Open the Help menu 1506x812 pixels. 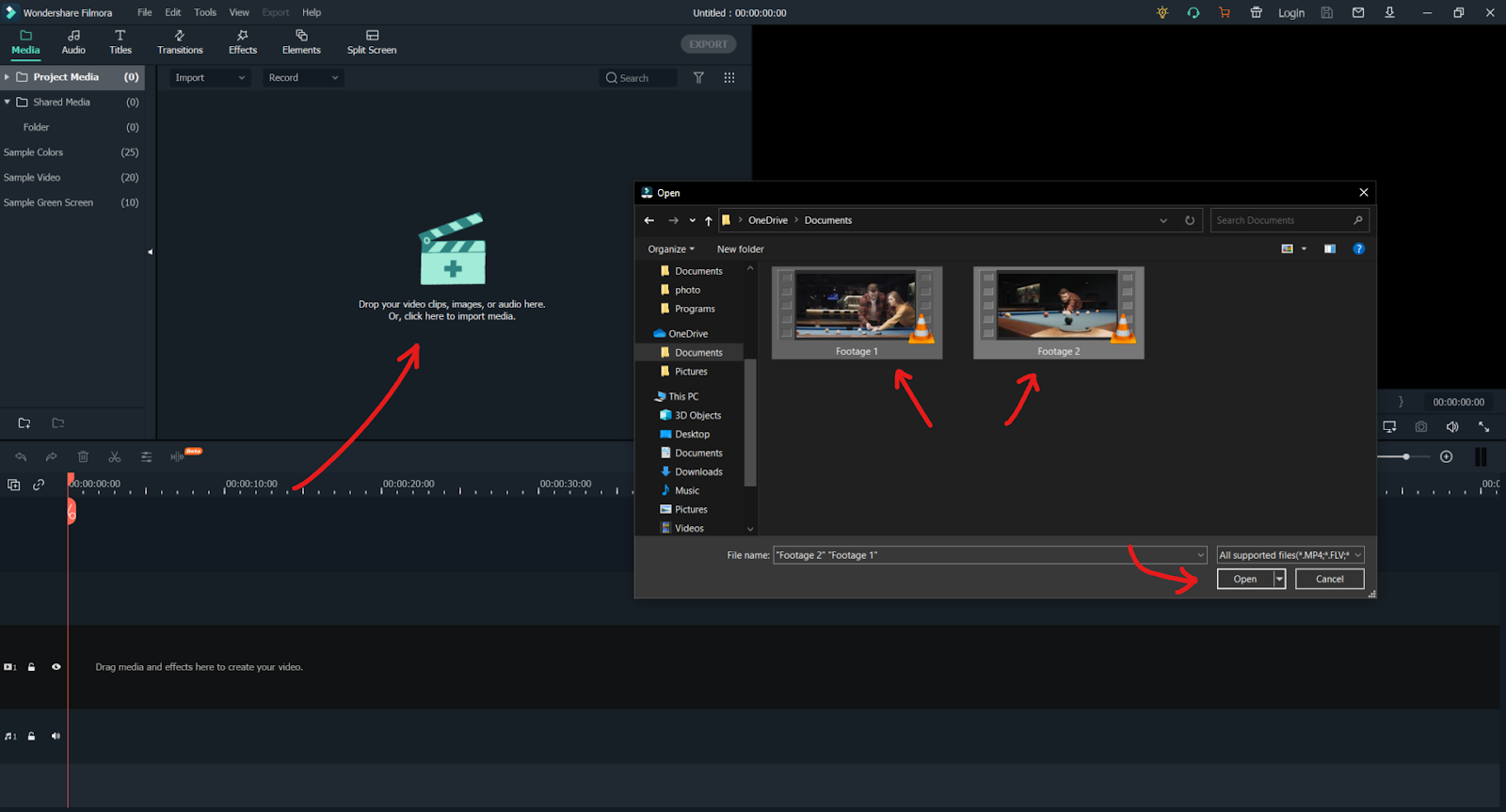click(312, 12)
